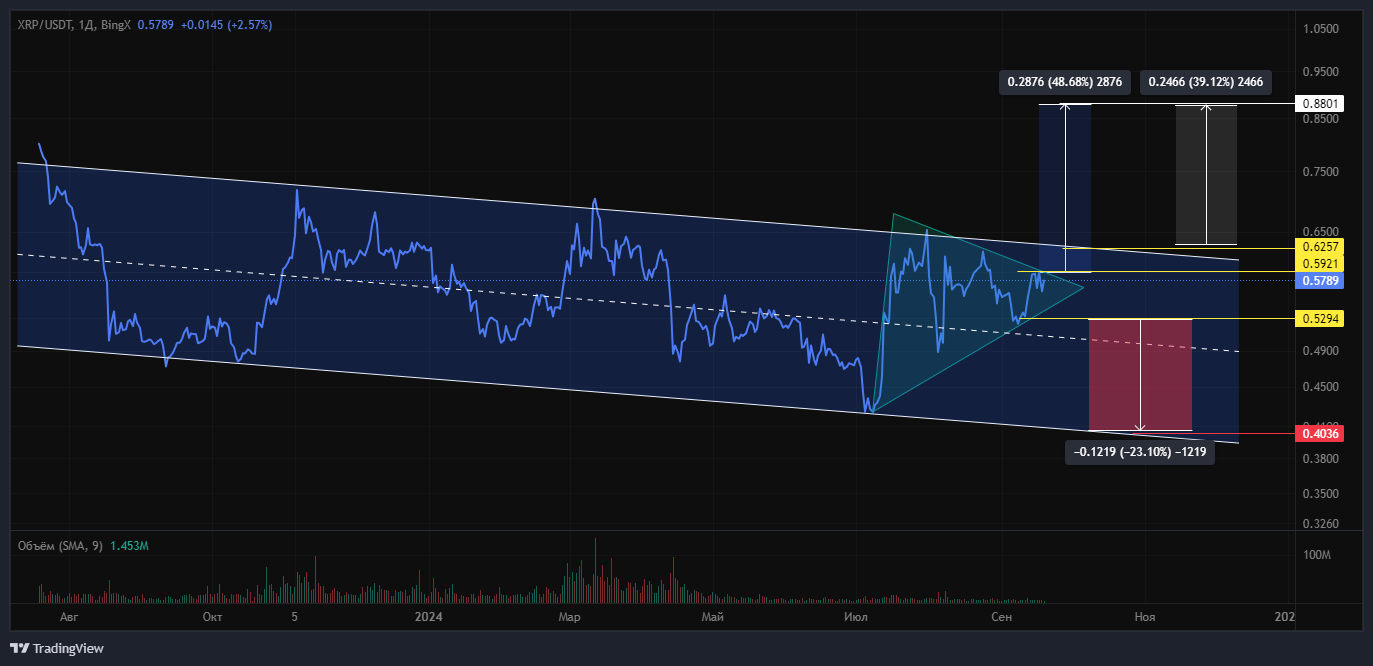Click the 0.7500 price axis tick

click(1320, 172)
